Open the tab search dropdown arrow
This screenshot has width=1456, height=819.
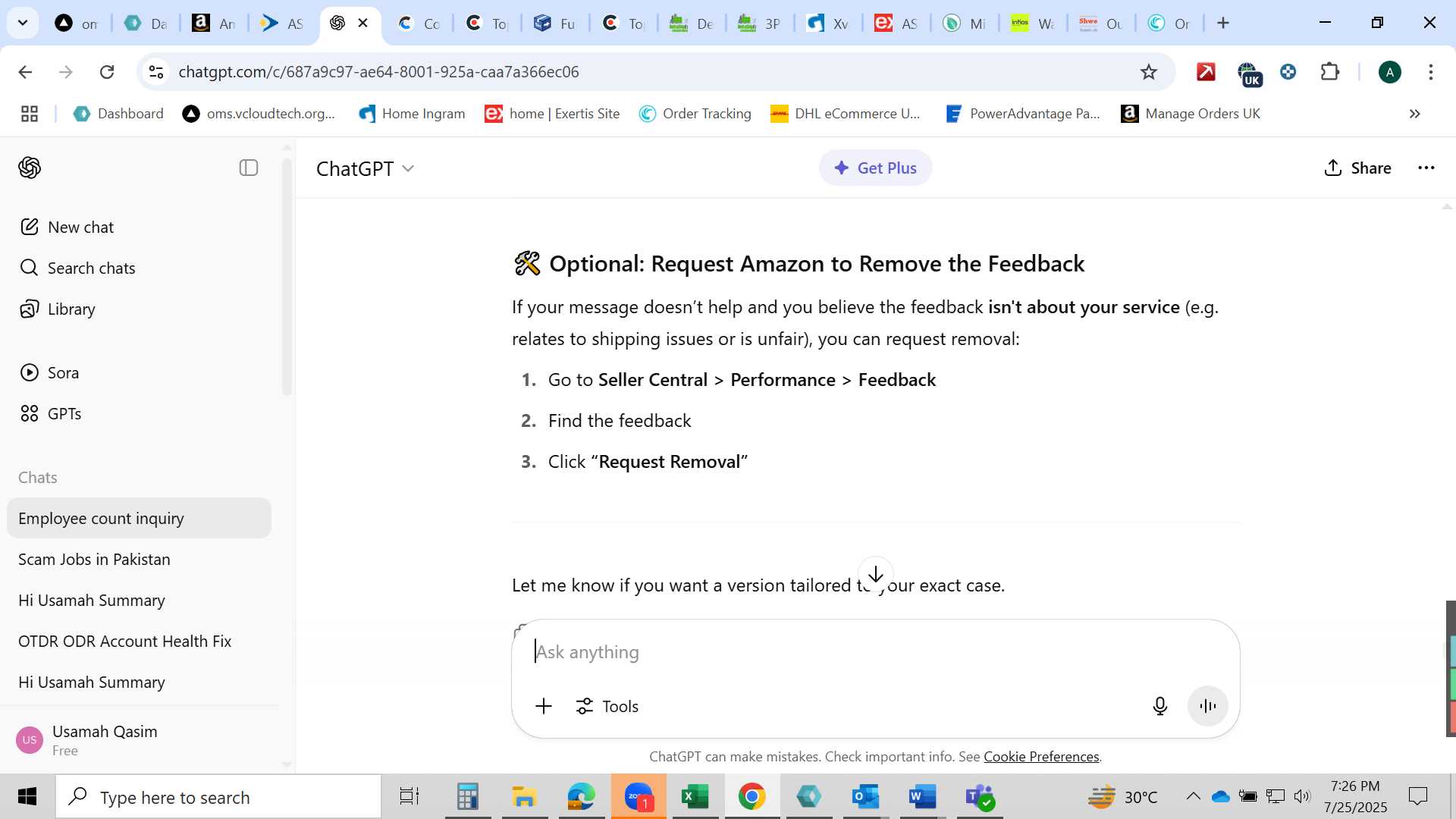click(x=23, y=23)
